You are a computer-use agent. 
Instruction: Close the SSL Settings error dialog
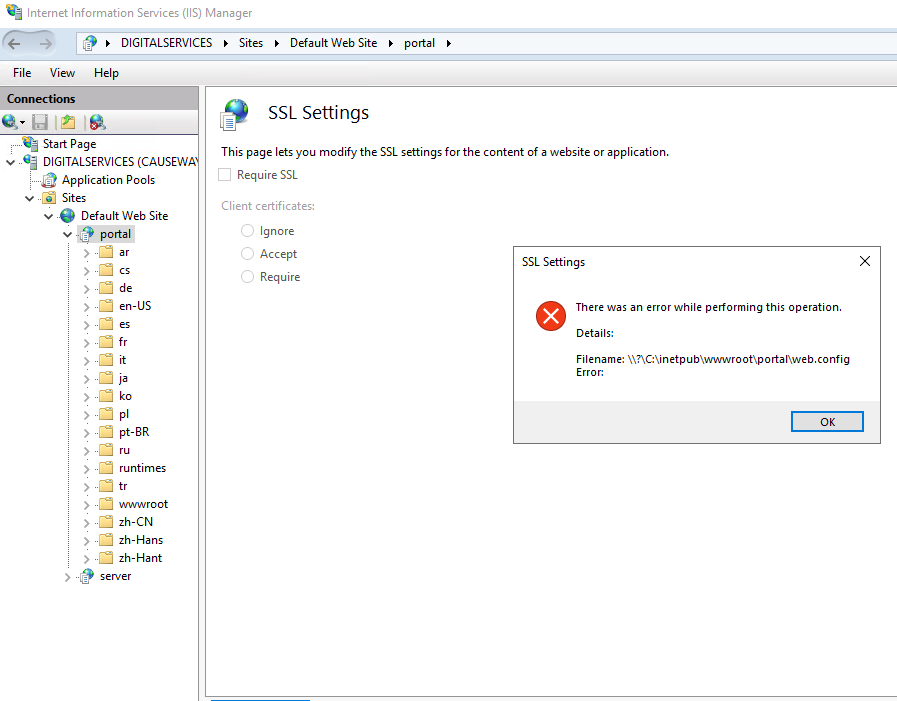(865, 262)
